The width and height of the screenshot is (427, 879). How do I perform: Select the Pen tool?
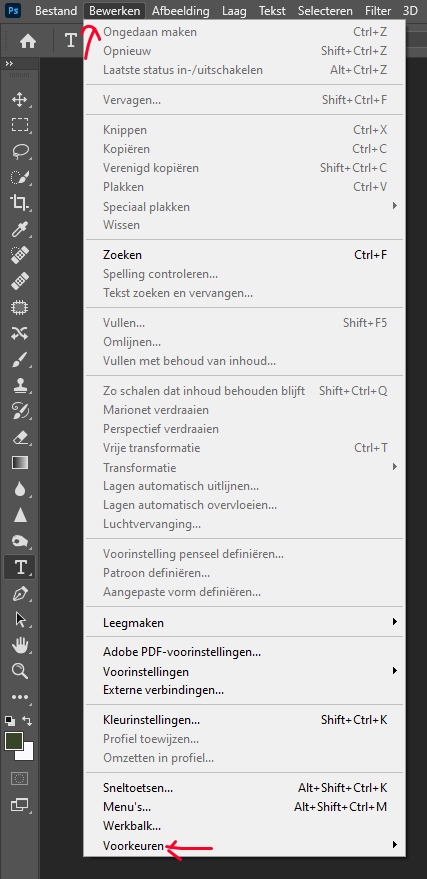tap(20, 594)
